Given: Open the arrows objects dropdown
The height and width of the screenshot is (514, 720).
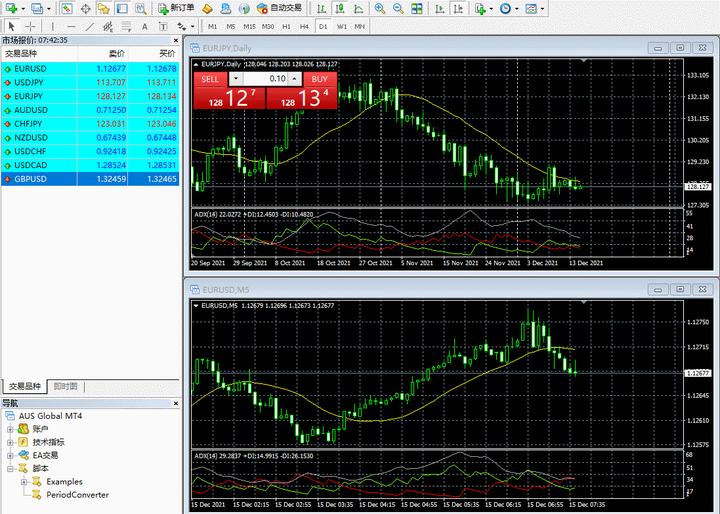Looking at the screenshot, I should pyautogui.click(x=186, y=27).
